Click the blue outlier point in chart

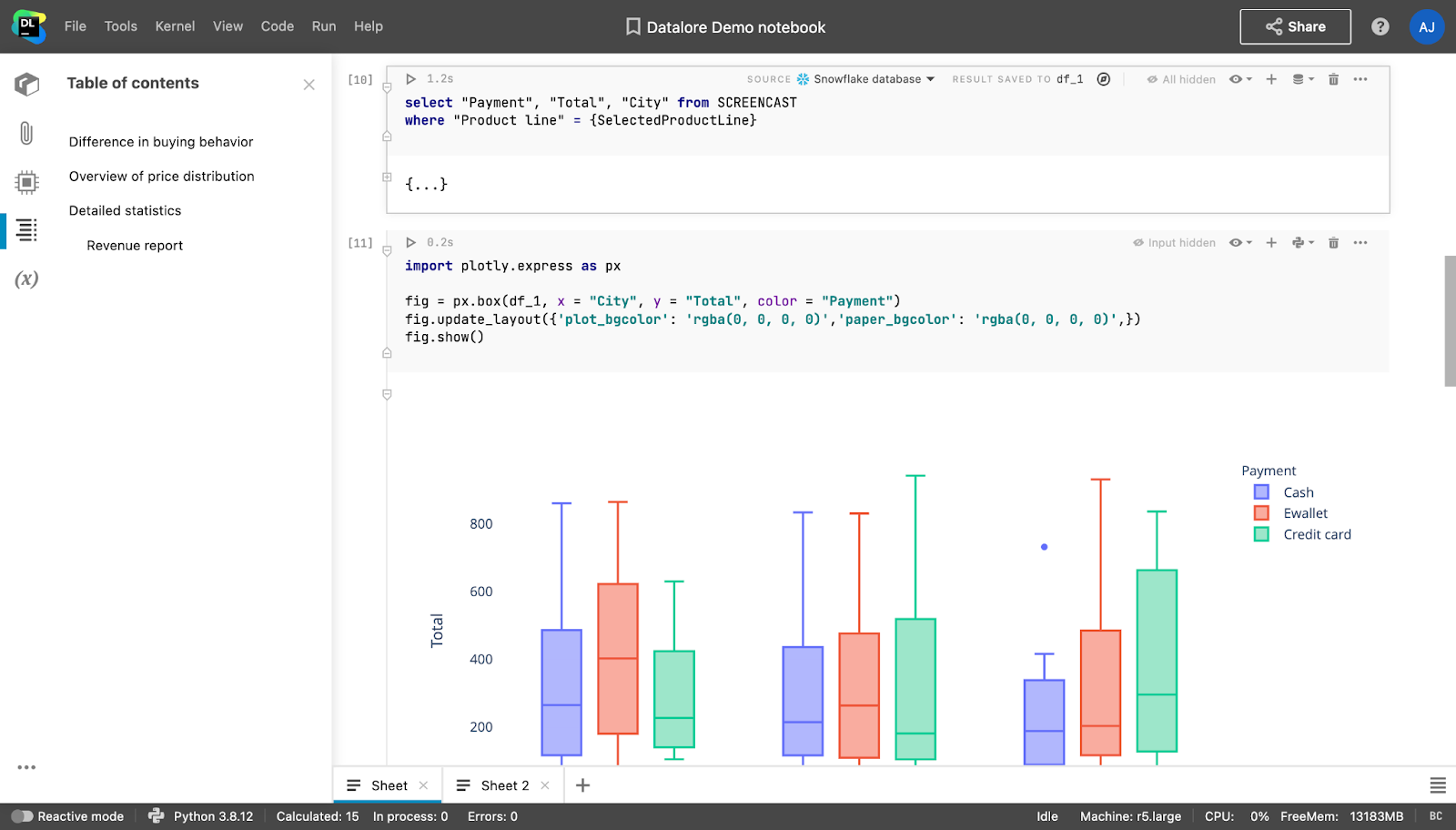(1044, 547)
